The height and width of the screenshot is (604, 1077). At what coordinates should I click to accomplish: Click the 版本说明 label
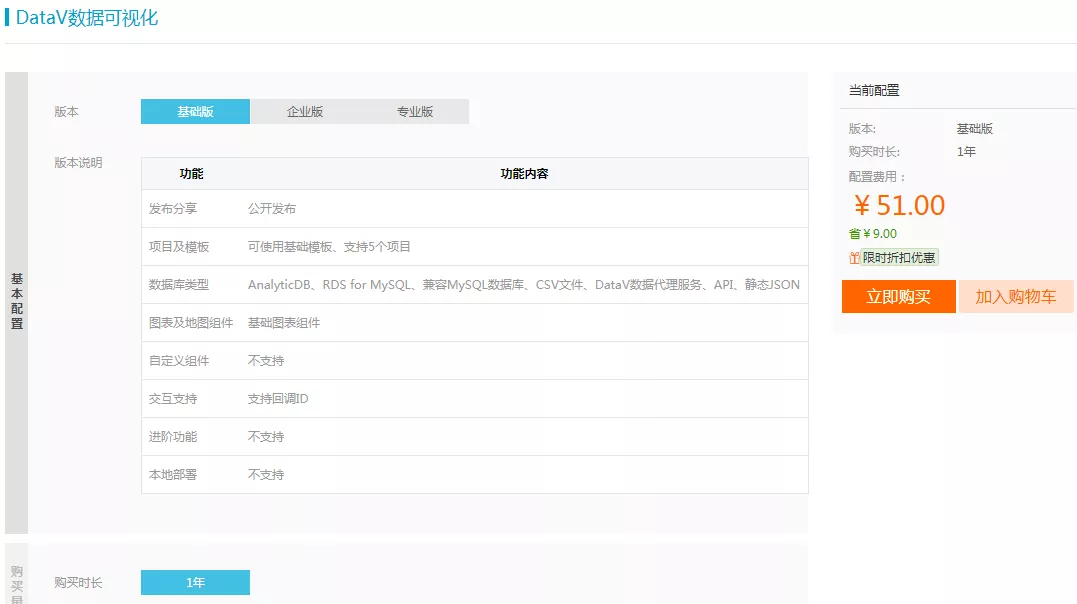click(78, 163)
